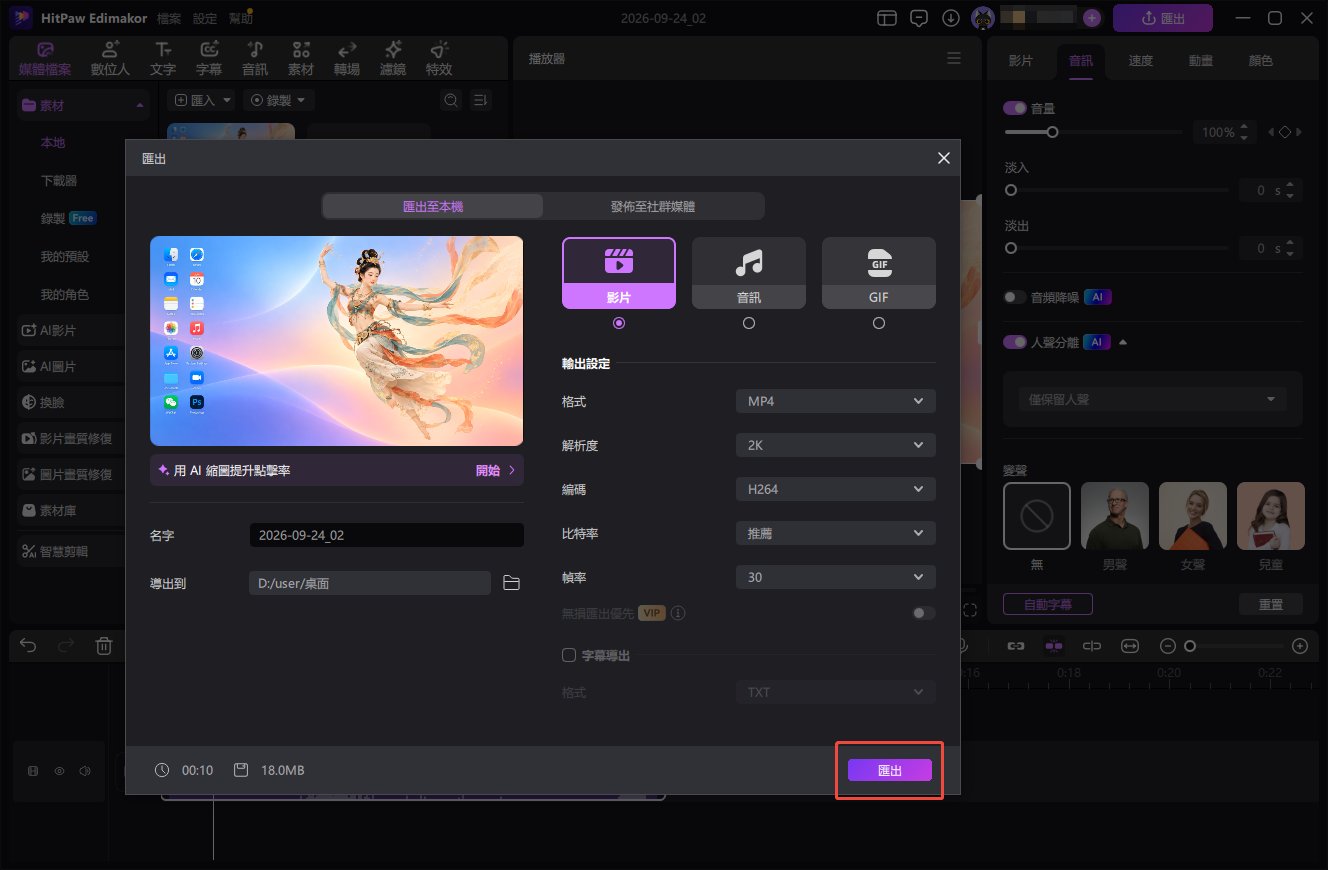The image size is (1328, 870).
Task: Open the 濾鏡 filters tab
Action: click(393, 59)
